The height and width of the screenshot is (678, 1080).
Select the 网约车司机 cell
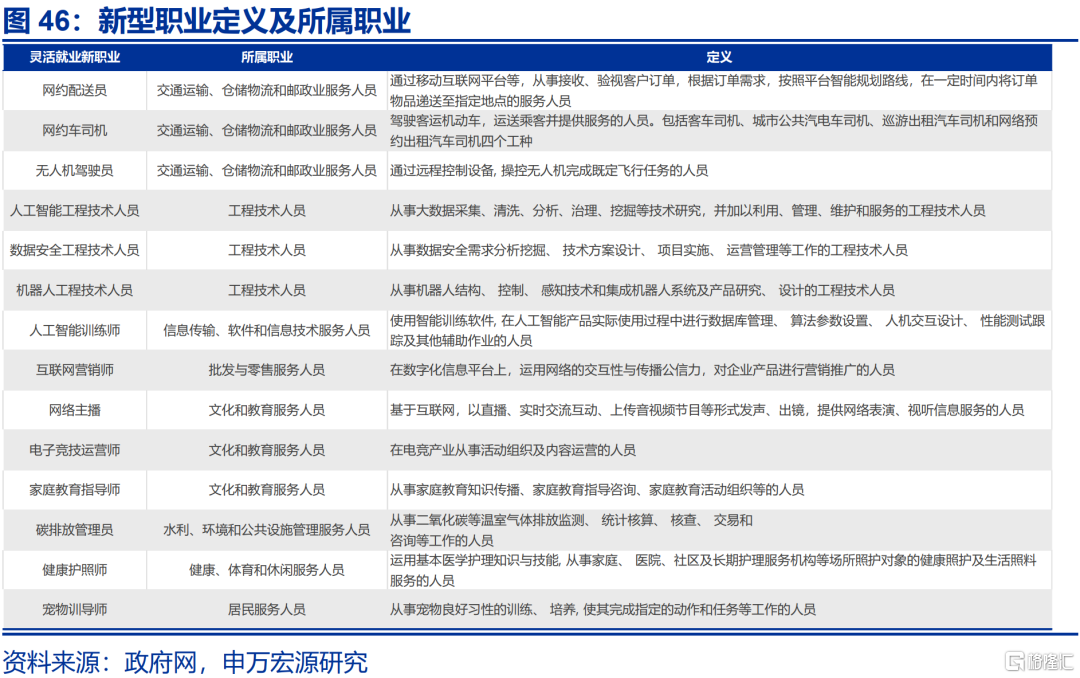pyautogui.click(x=74, y=130)
